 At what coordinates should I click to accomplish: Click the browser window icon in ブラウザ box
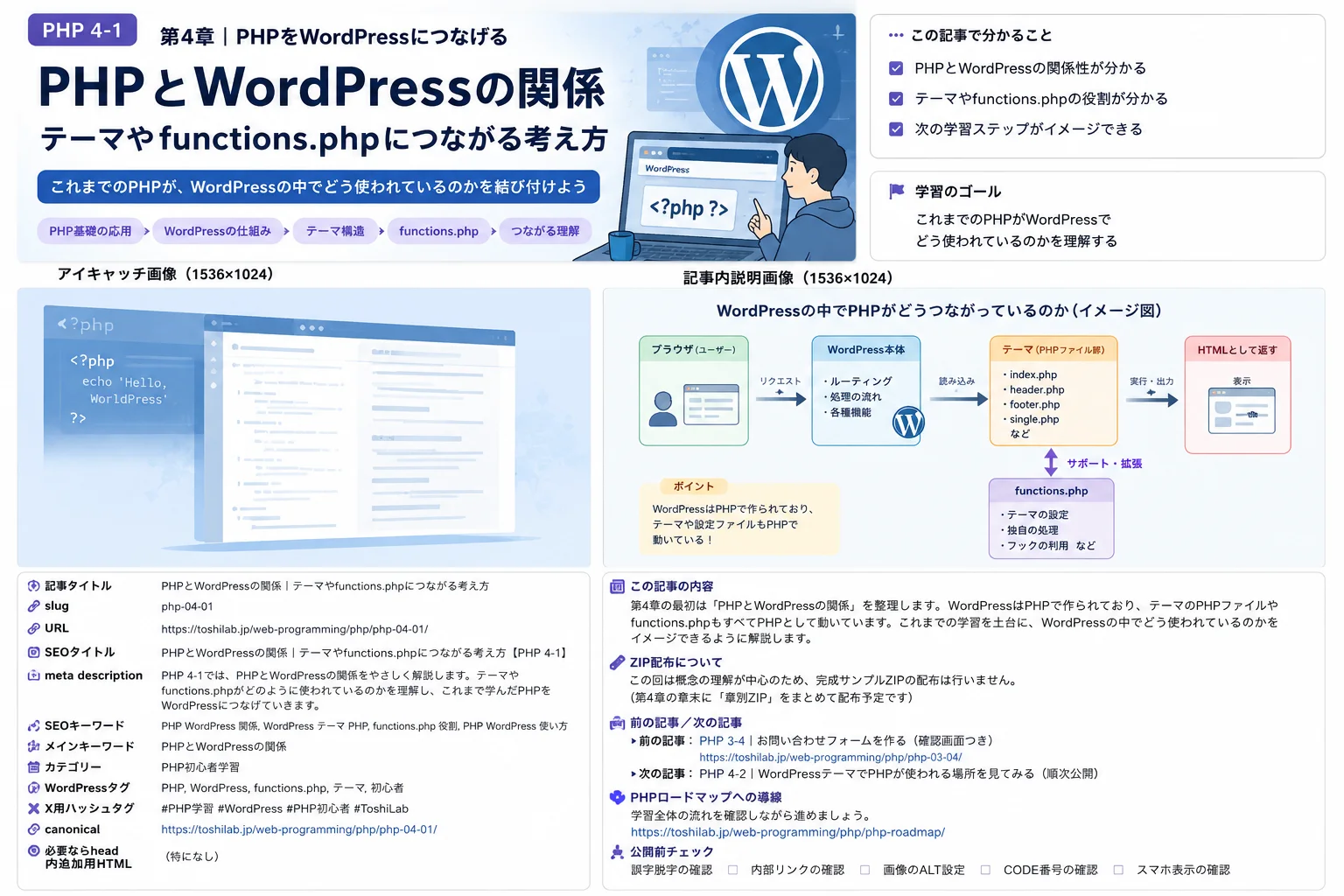click(x=710, y=404)
